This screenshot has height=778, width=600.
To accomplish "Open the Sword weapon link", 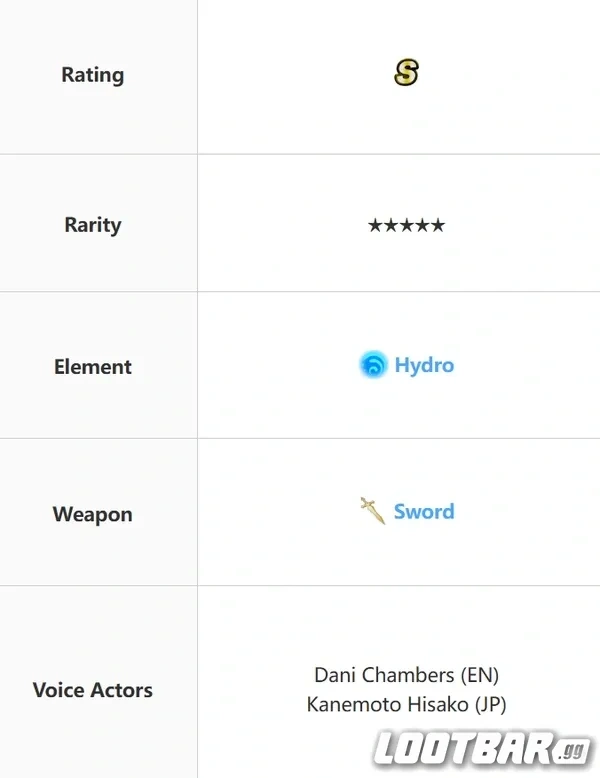I will (424, 512).
